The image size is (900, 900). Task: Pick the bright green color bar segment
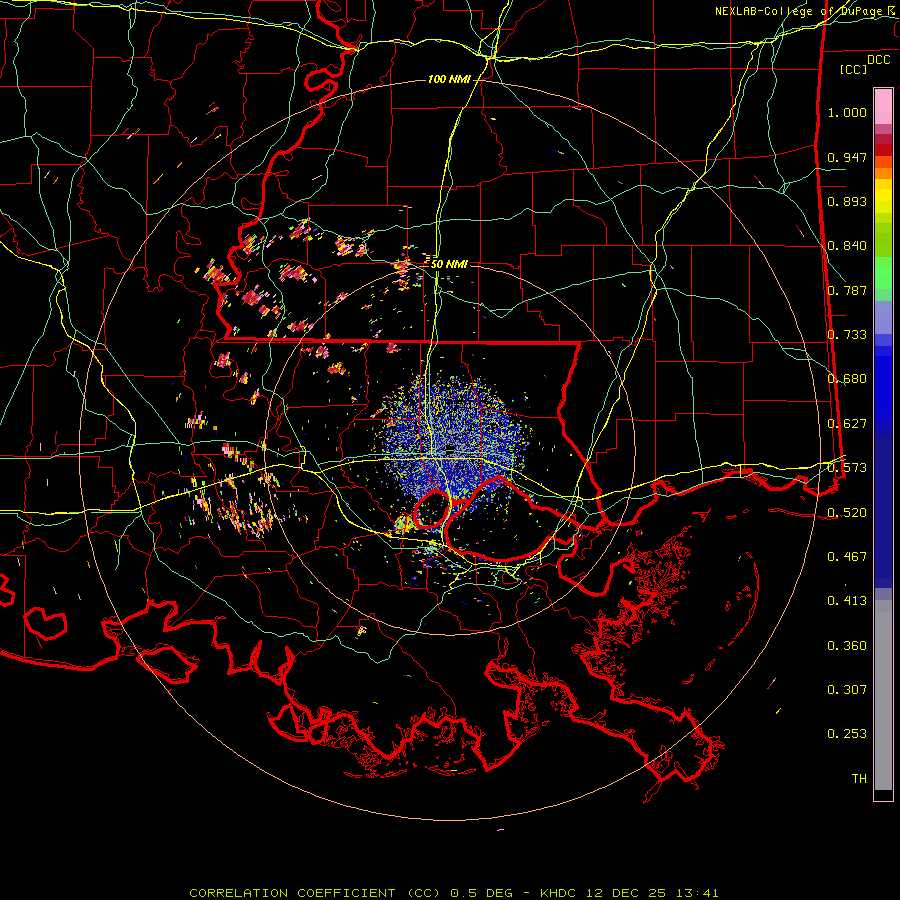point(883,273)
